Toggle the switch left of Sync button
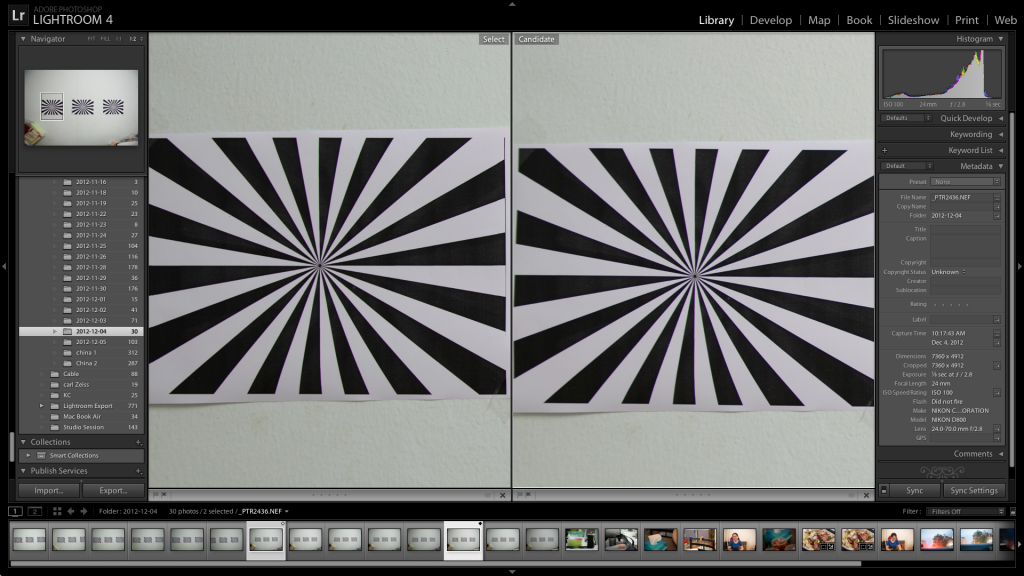The image size is (1024, 576). (884, 491)
